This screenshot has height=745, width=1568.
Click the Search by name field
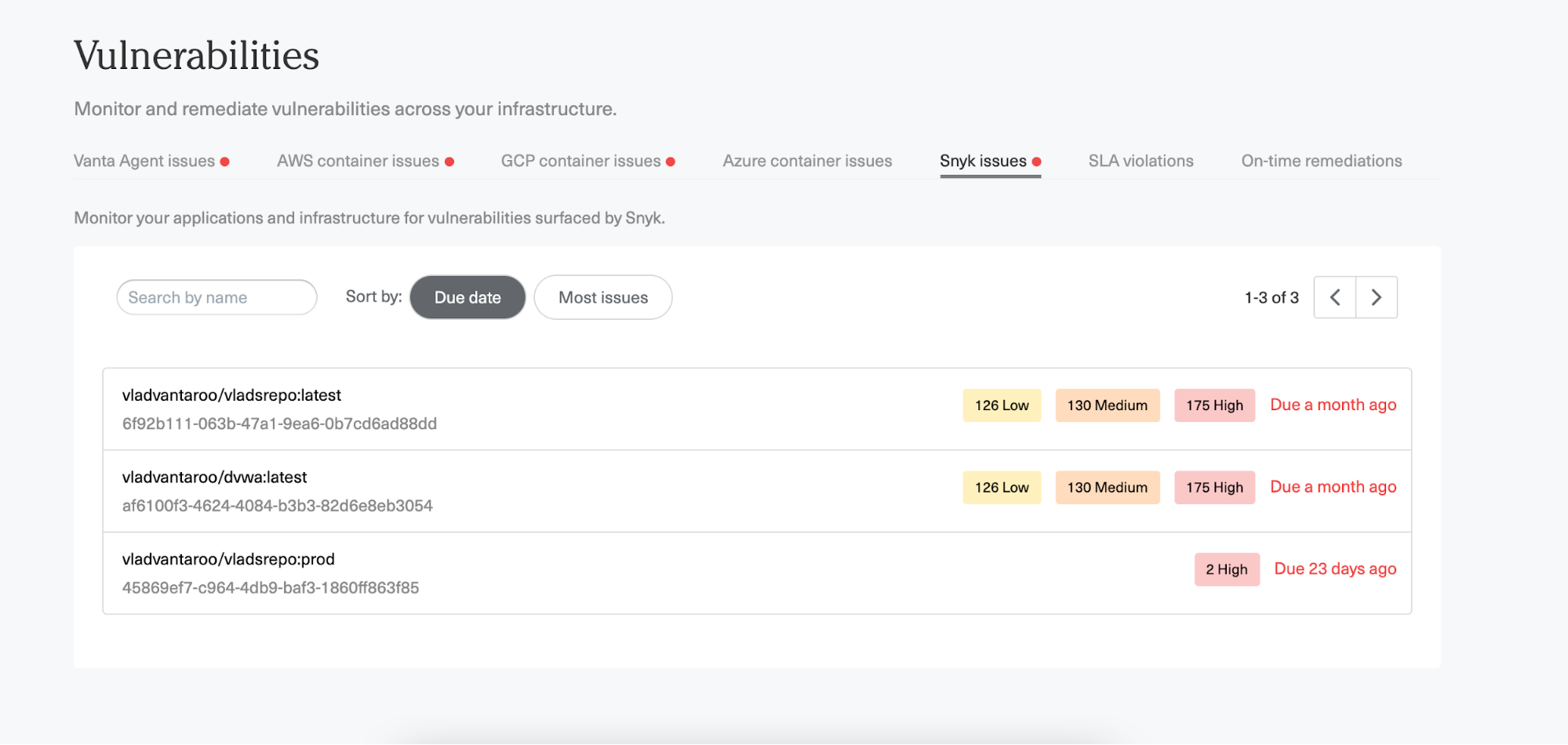(216, 297)
